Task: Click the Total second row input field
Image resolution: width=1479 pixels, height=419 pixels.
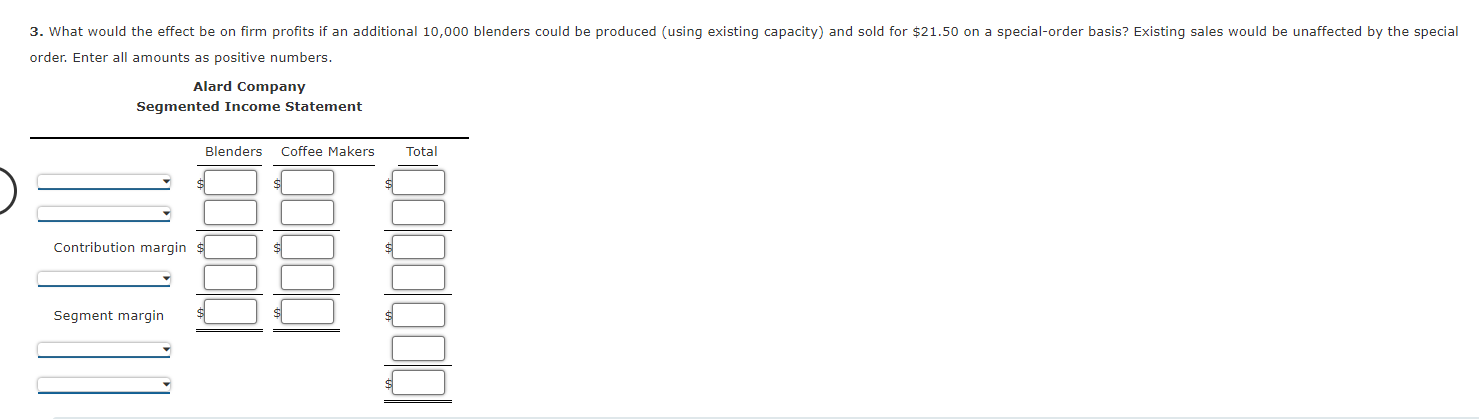Action: pos(418,212)
